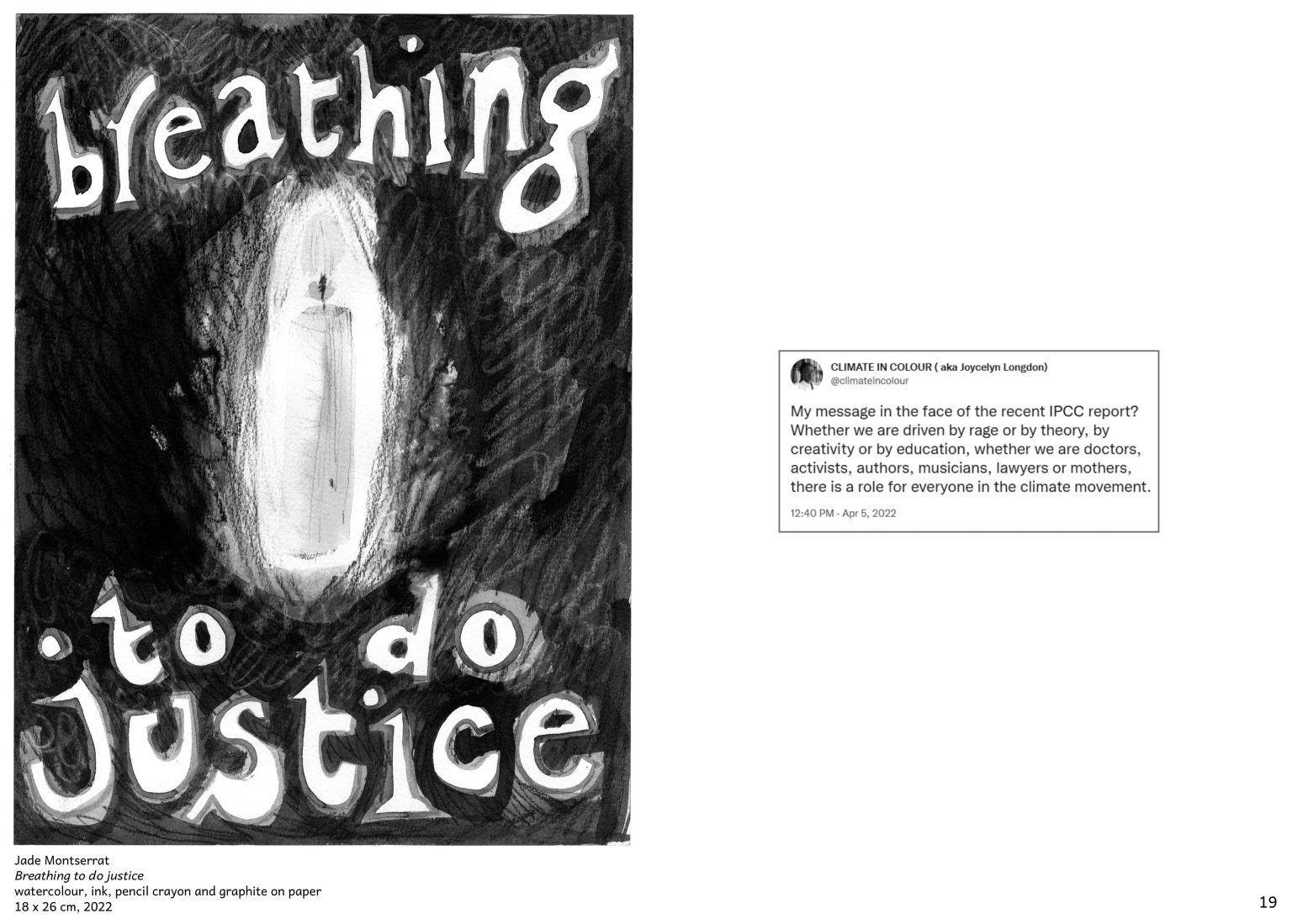This screenshot has width=1292, height=924.
Task: Click the Climate in Colour profile avatar
Action: pos(806,374)
